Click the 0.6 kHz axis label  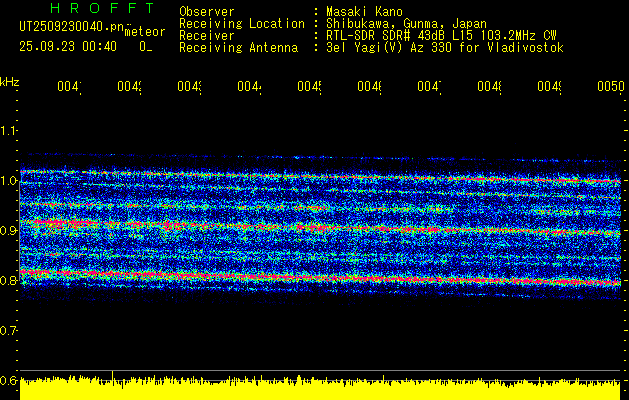8,380
